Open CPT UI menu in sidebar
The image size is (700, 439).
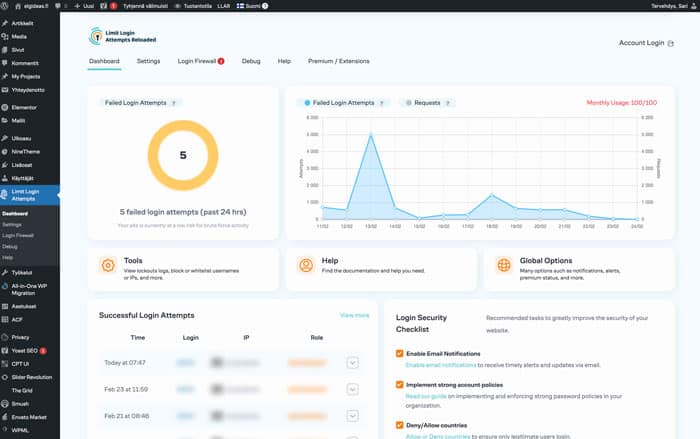(x=20, y=364)
